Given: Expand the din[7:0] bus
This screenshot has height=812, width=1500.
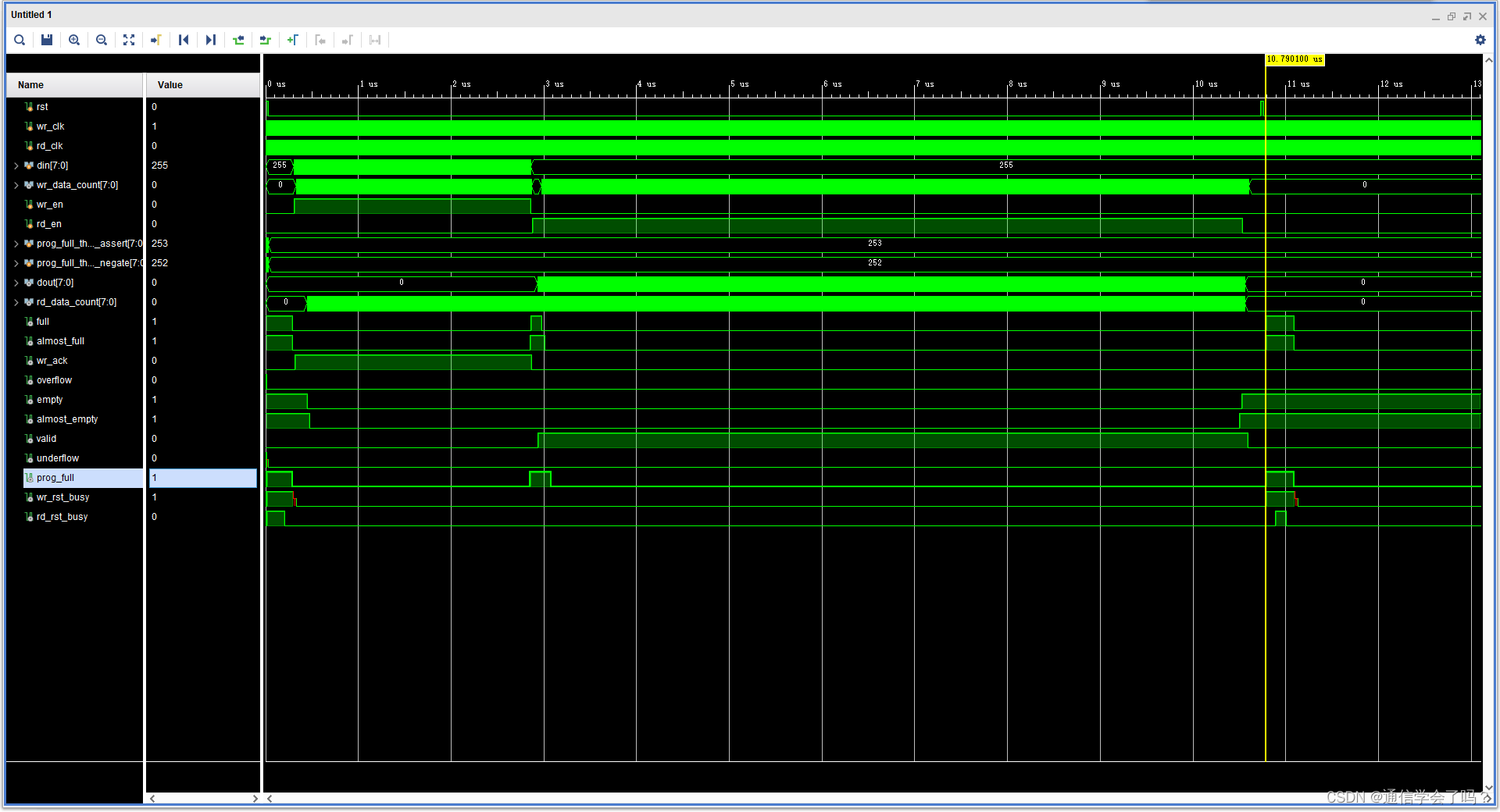Looking at the screenshot, I should coord(16,166).
